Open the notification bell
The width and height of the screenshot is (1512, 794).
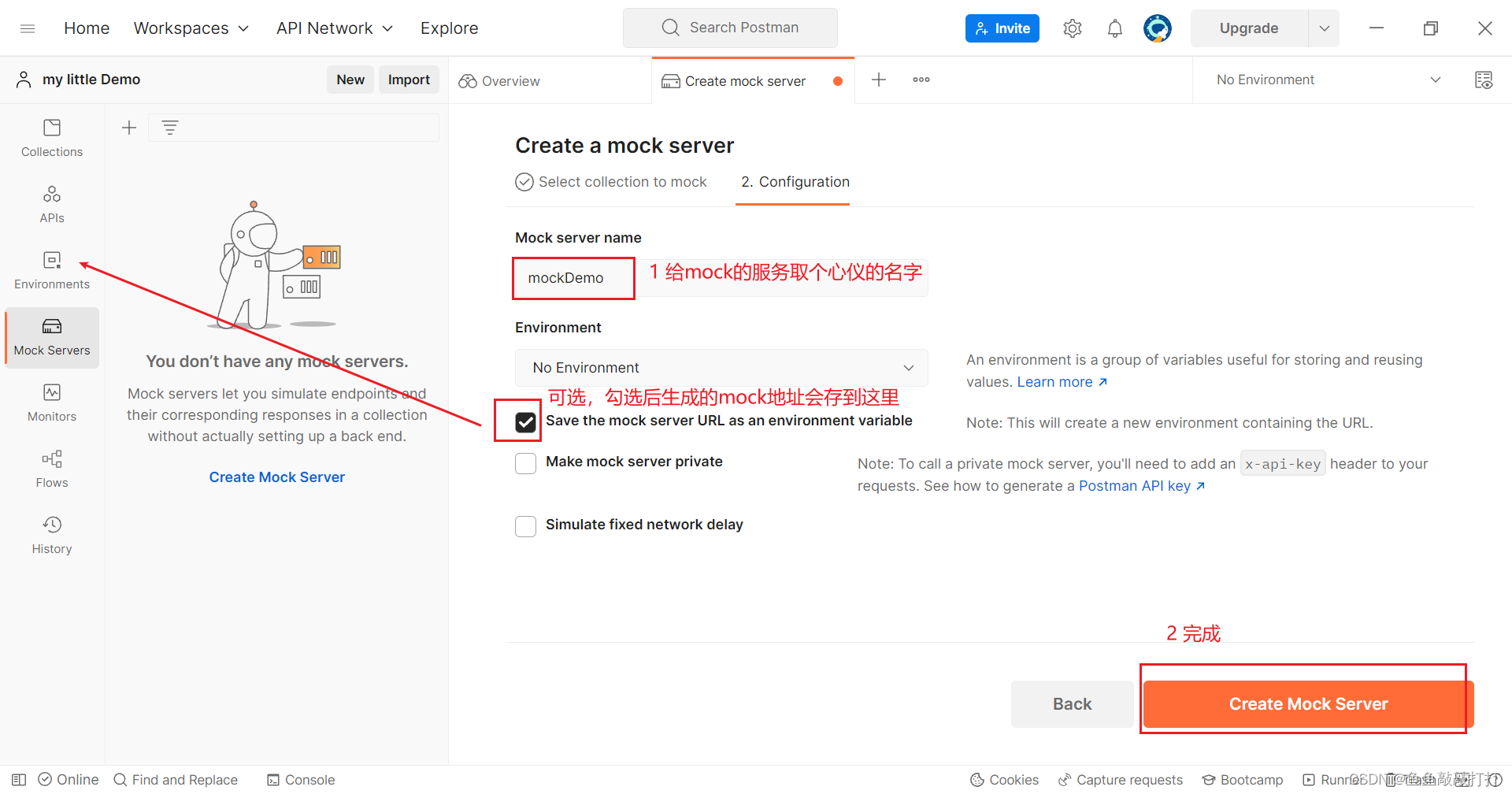point(1115,28)
